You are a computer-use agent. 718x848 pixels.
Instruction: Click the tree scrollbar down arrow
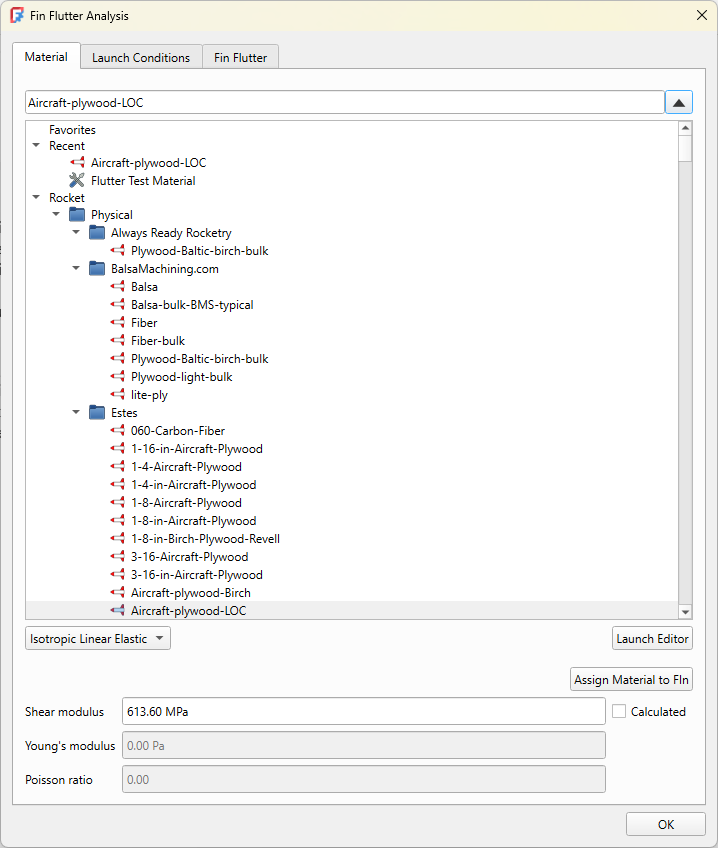(685, 612)
